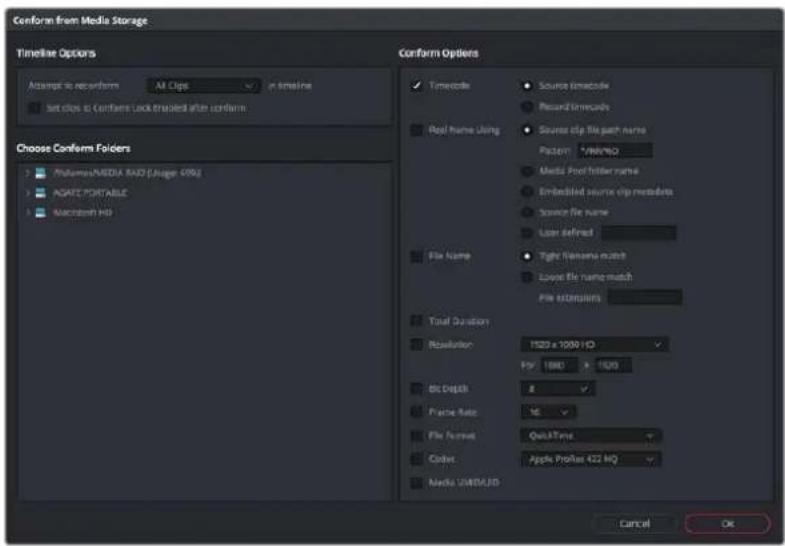Click the resolution height field
This screenshot has height=546, width=785.
[613, 365]
